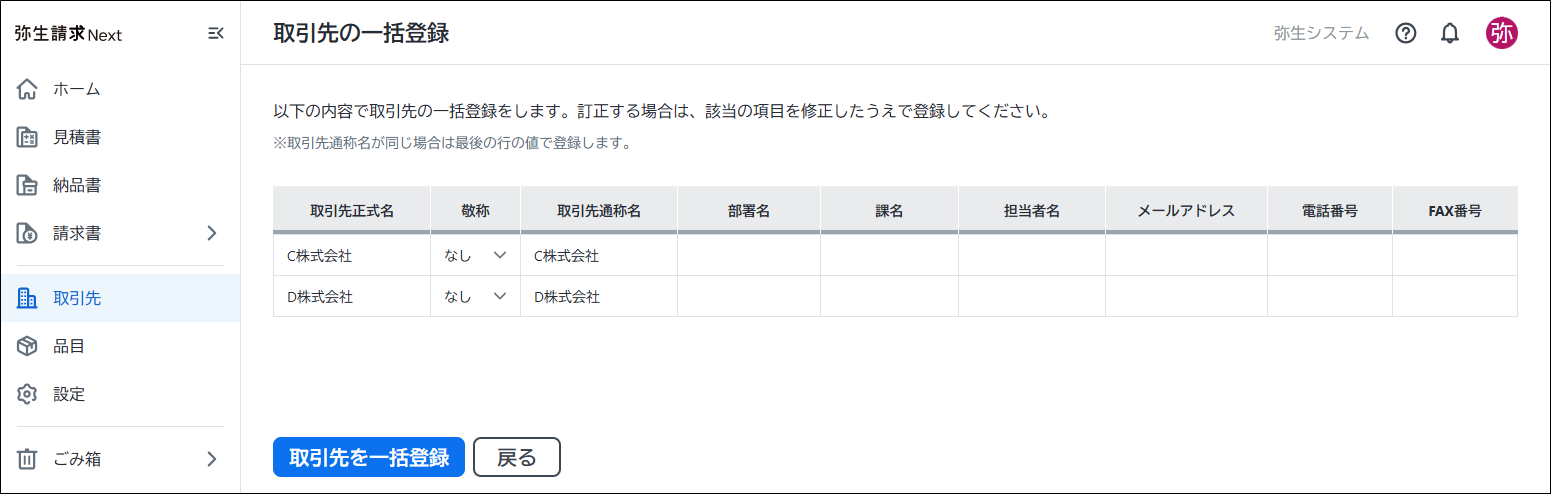Collapse the sidebar with the menu toggle icon
Screen dimensions: 1551x494
pos(215,34)
